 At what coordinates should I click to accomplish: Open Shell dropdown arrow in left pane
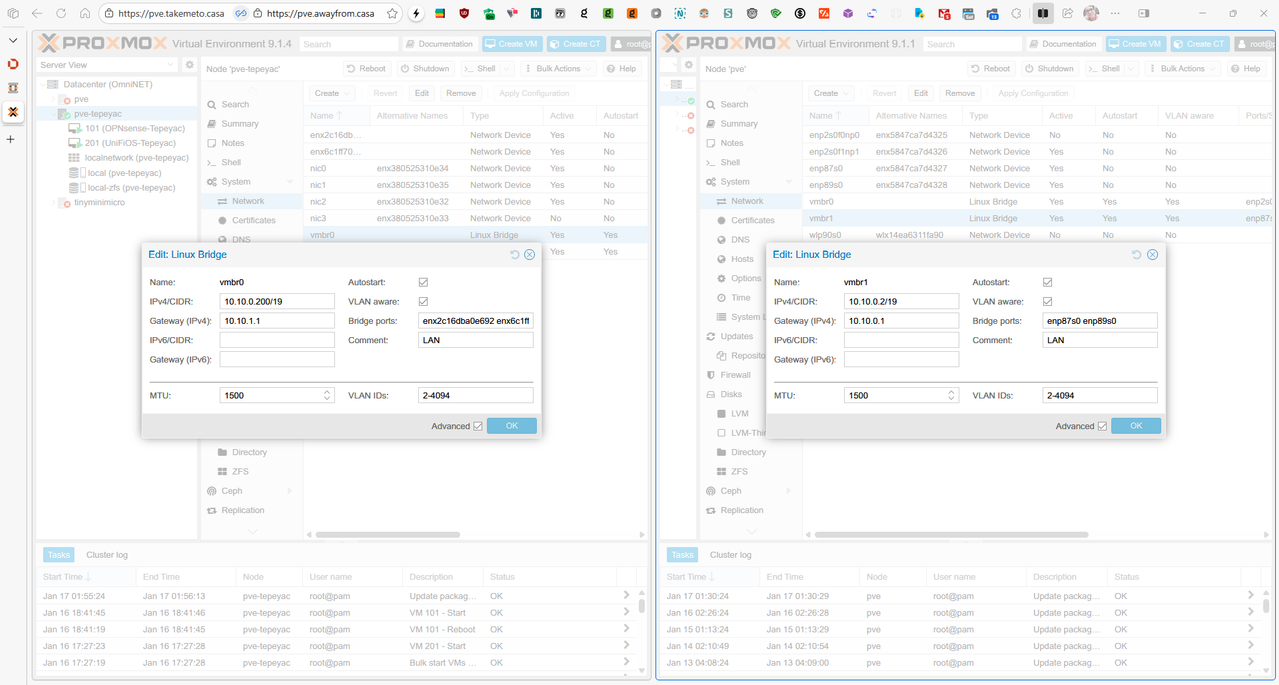pyautogui.click(x=507, y=69)
